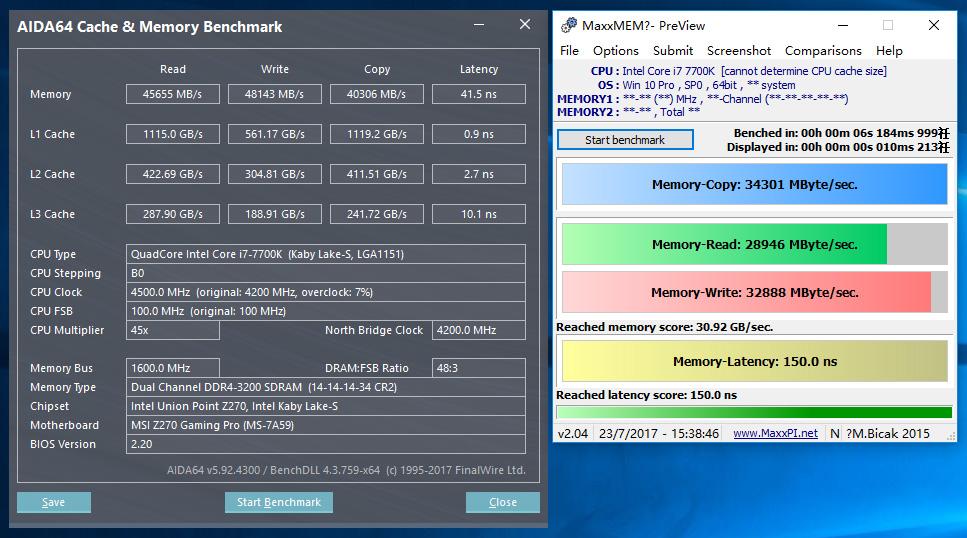Click Save button in AIDA64 window

tap(54, 502)
